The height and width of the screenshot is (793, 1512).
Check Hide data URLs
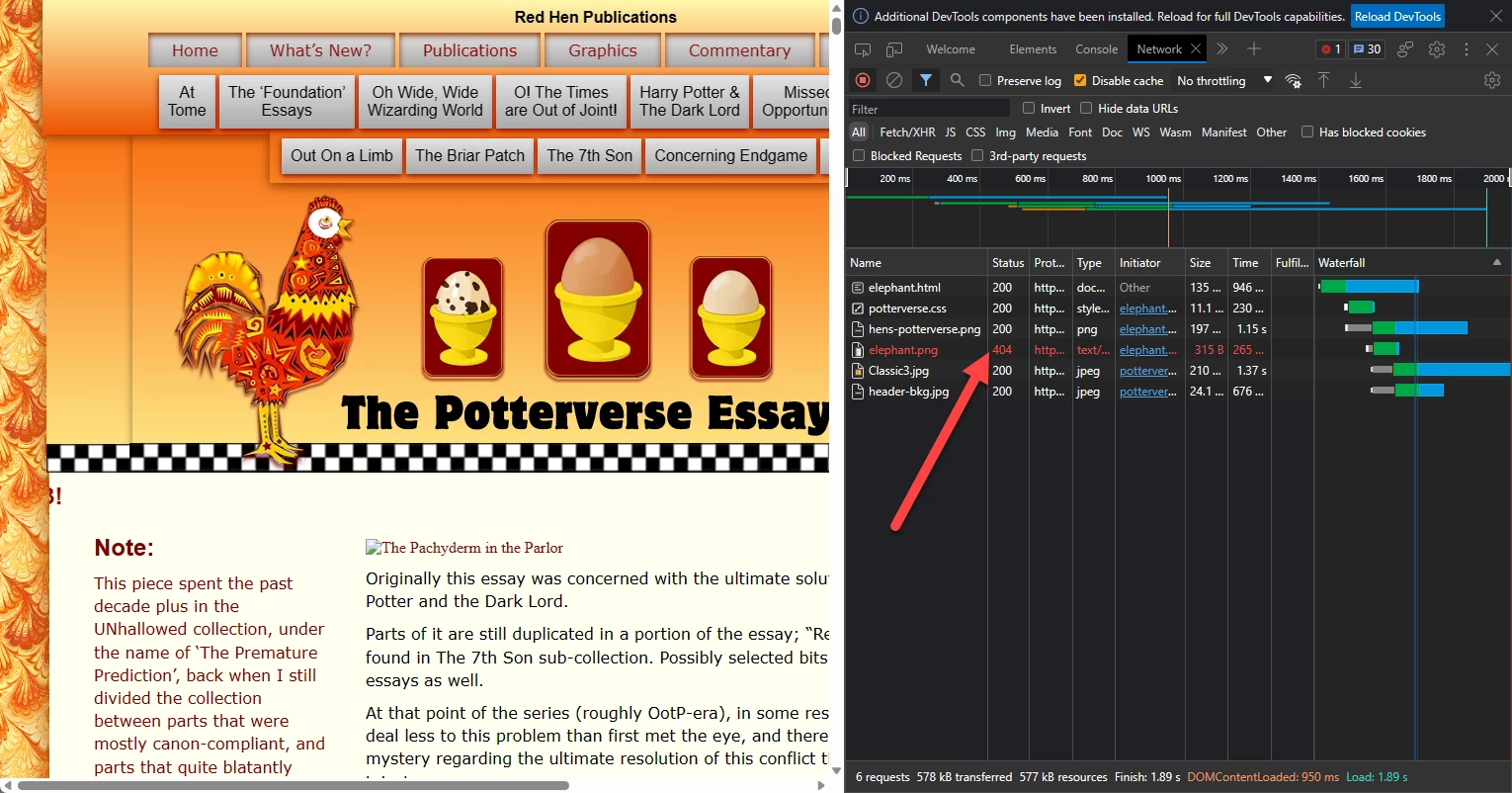point(1086,108)
